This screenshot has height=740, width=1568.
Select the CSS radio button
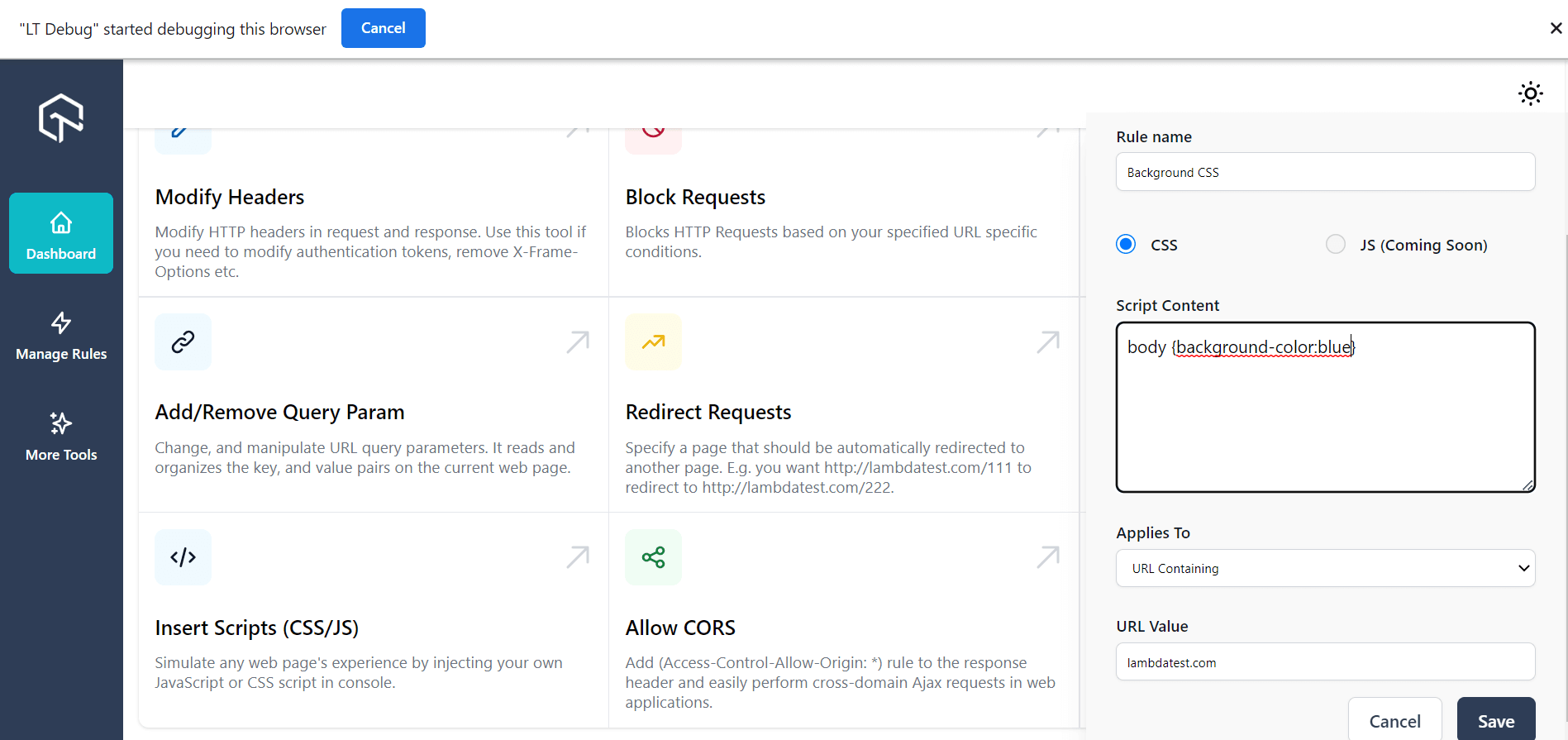pyautogui.click(x=1126, y=244)
